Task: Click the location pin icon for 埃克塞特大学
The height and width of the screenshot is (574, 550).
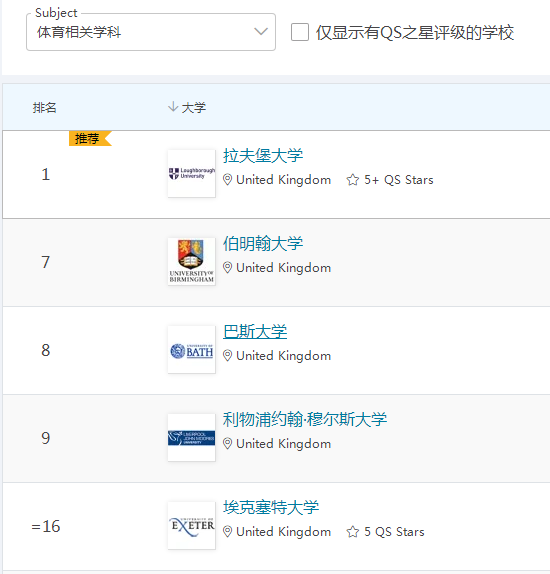Action: (227, 532)
